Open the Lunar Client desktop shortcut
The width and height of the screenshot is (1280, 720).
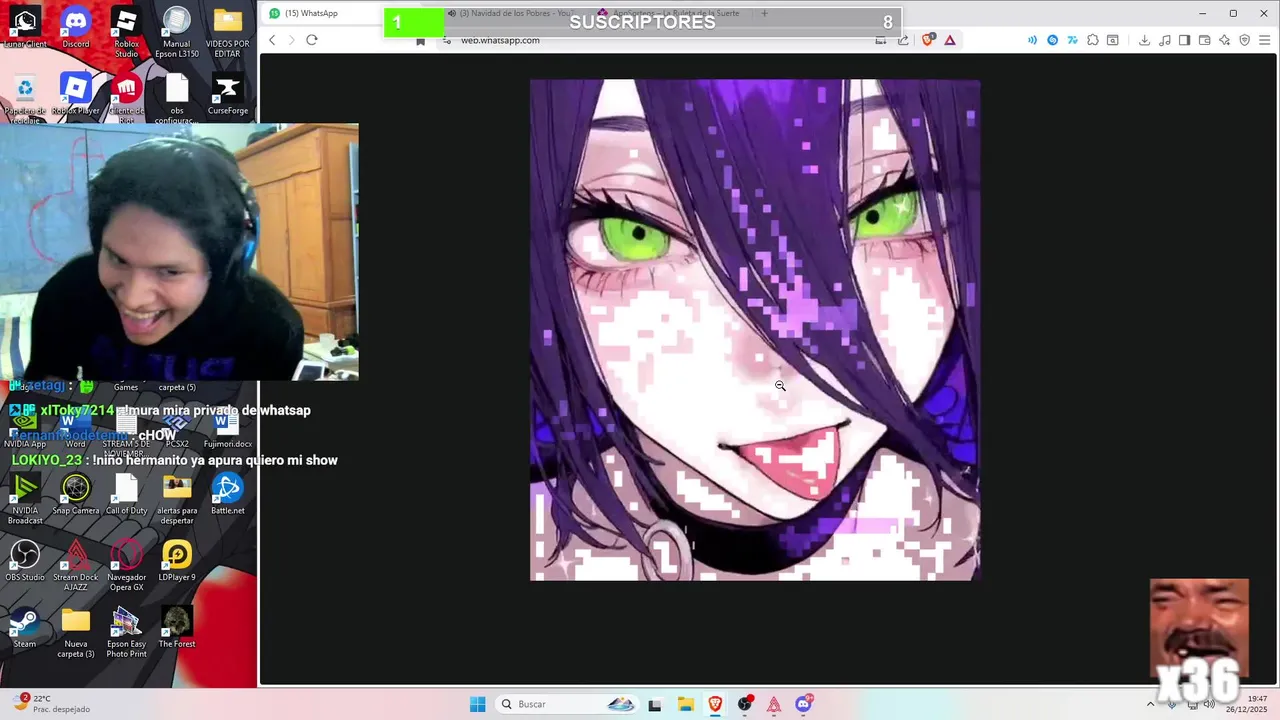pos(25,27)
